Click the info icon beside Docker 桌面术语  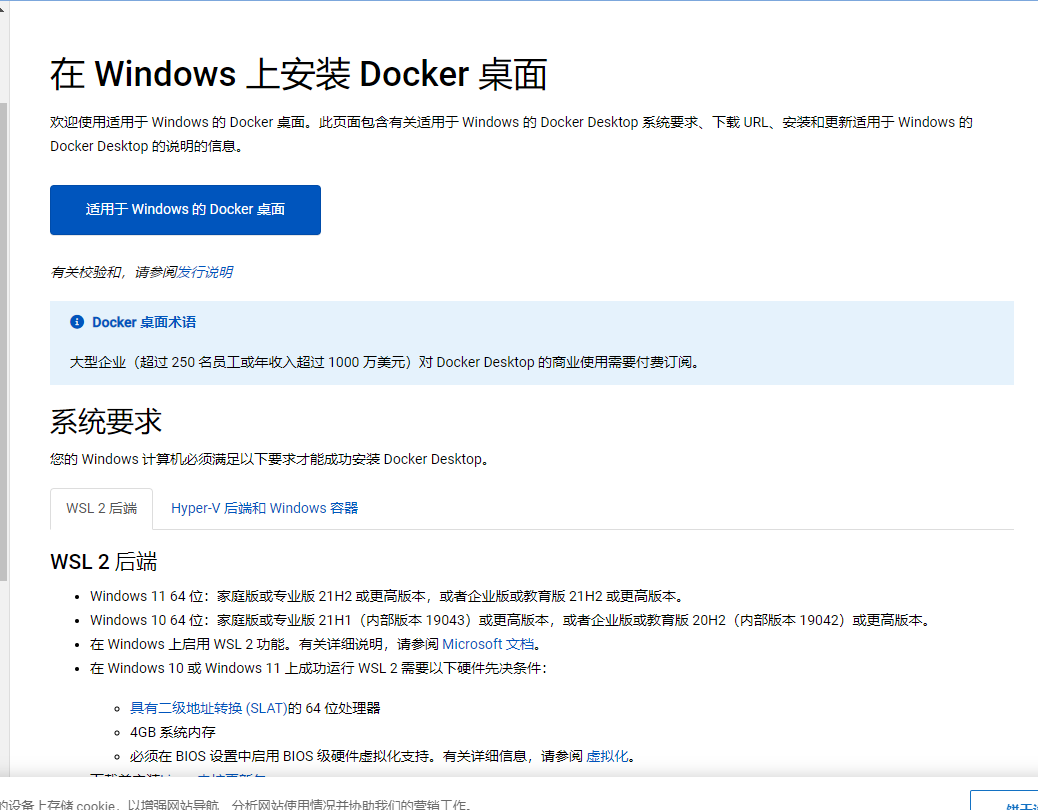77,322
